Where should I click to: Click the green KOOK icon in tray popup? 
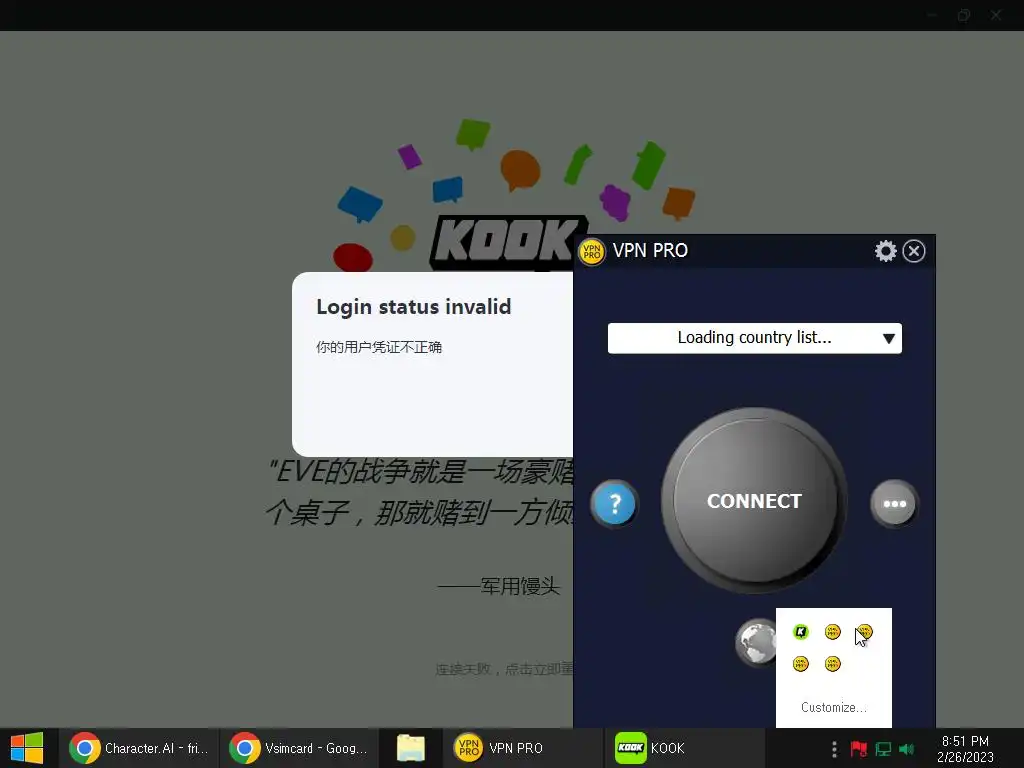[x=801, y=632]
